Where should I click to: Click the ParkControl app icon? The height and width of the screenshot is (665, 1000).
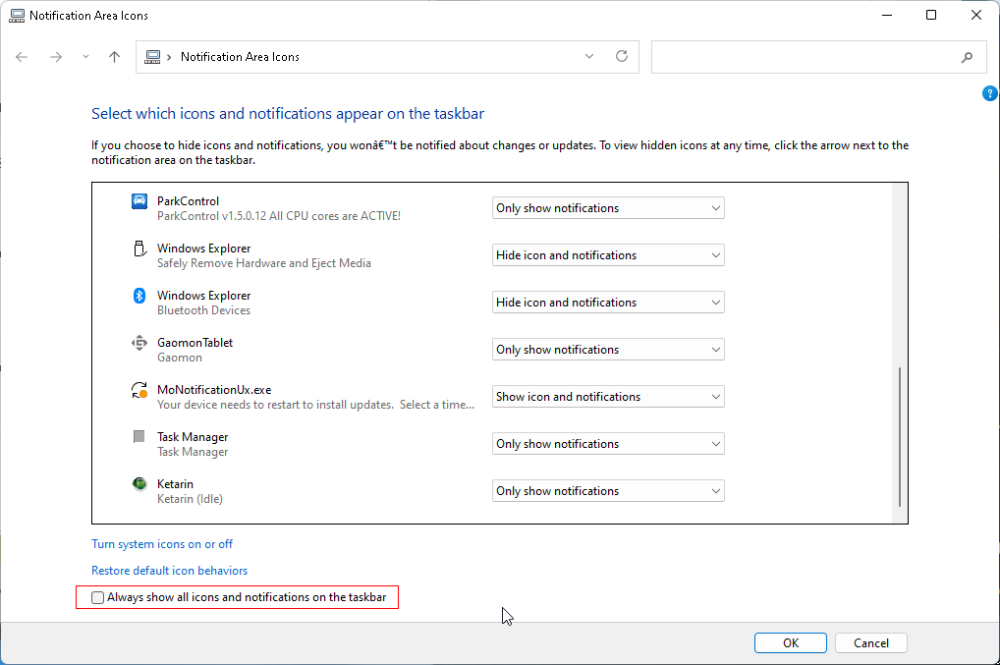click(x=139, y=201)
